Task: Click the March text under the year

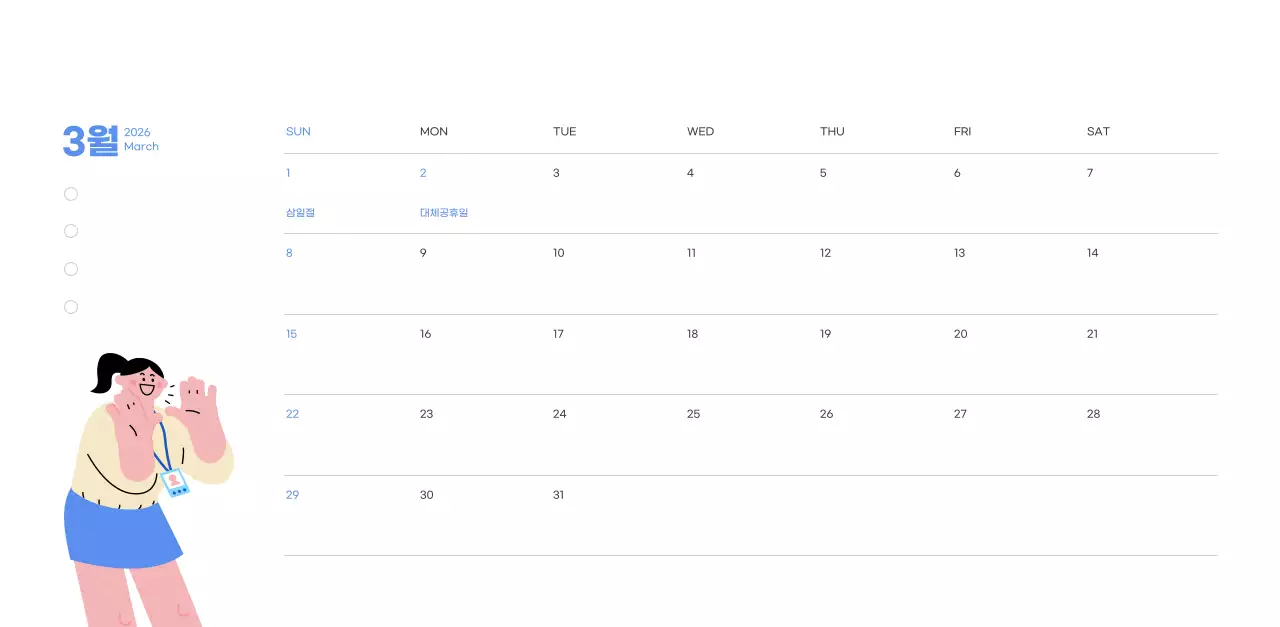Action: click(x=141, y=147)
